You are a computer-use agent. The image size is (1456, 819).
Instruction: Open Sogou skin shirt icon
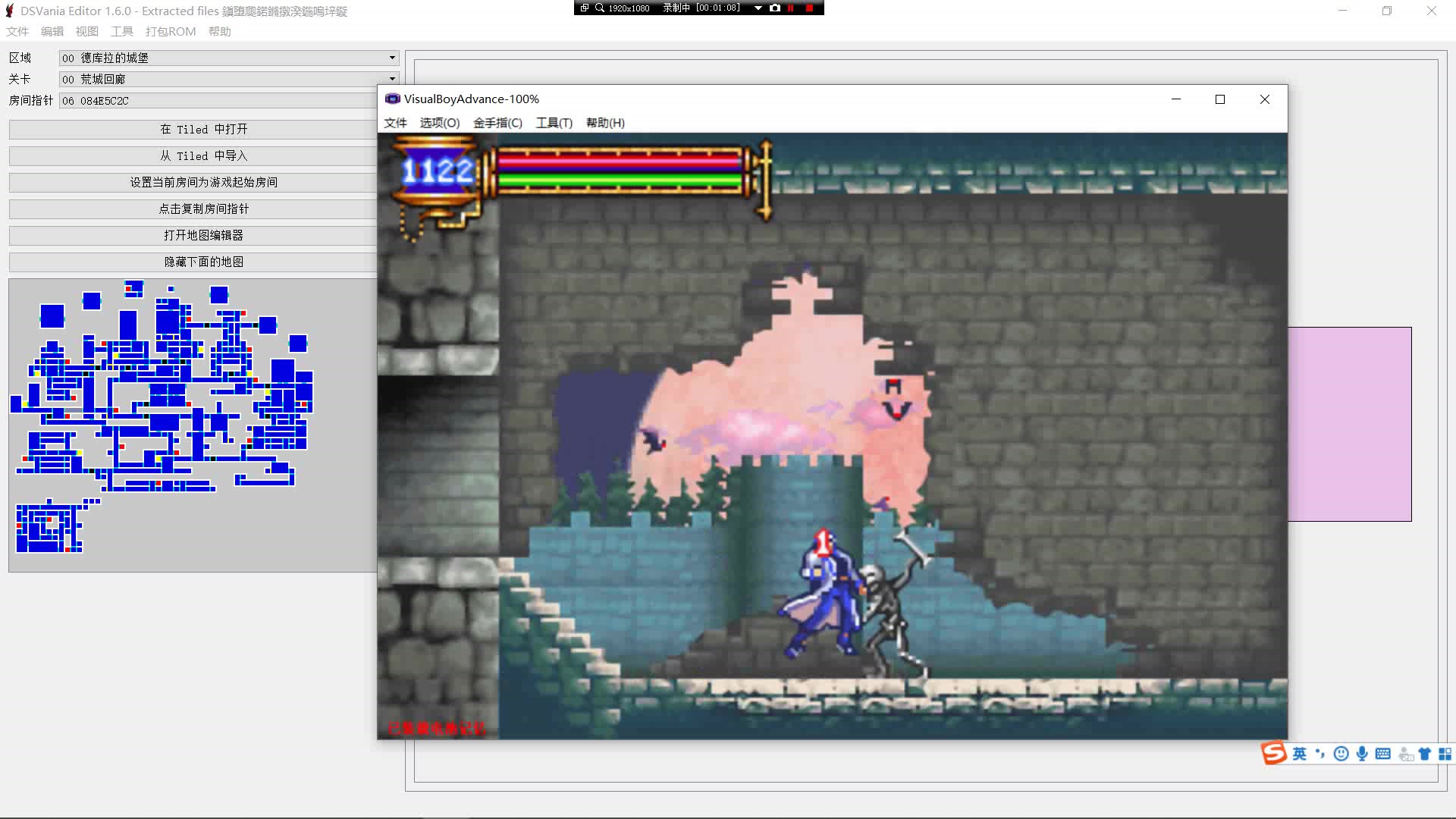1424,753
